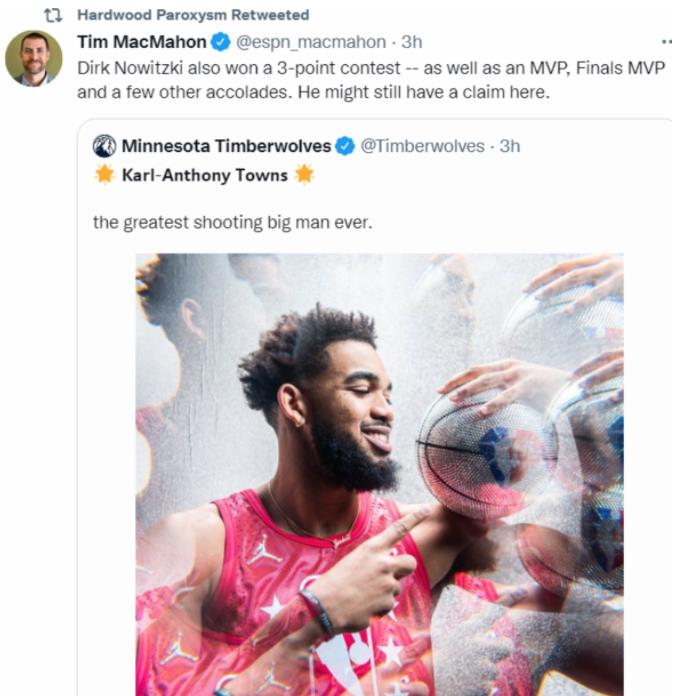Click the verified badge beside Minnesota Timberwolves
The height and width of the screenshot is (696, 678).
click(x=345, y=146)
